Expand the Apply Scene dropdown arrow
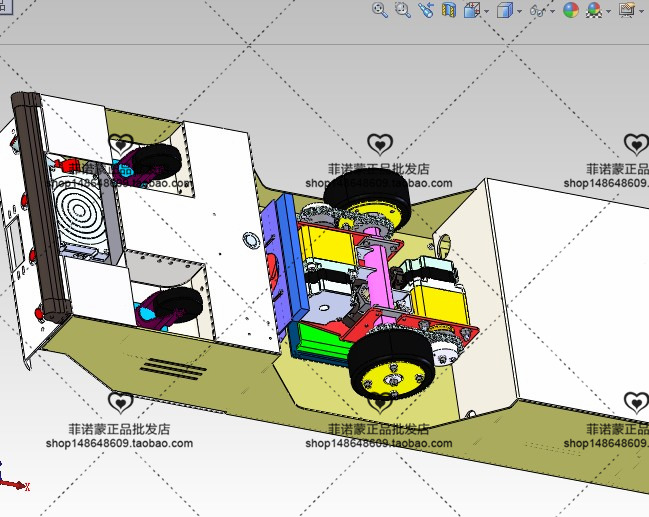The height and width of the screenshot is (517, 649). [x=608, y=11]
